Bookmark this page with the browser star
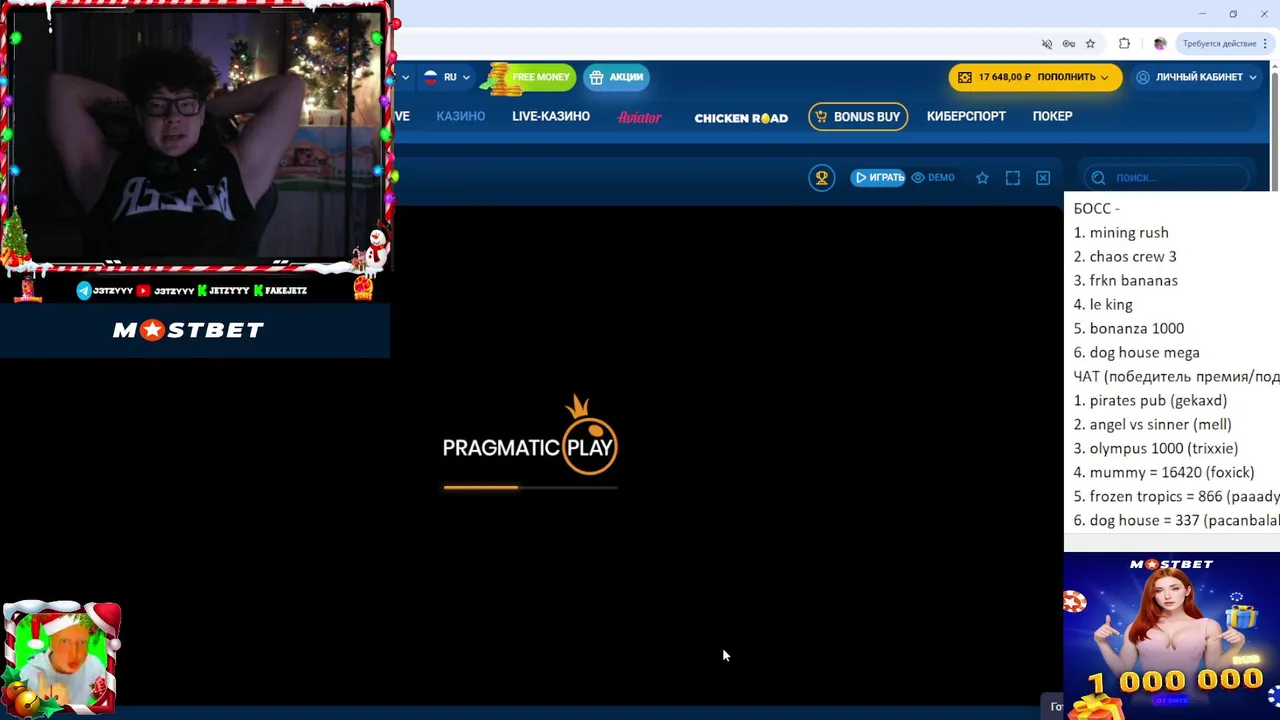1280x720 pixels. coord(1090,44)
